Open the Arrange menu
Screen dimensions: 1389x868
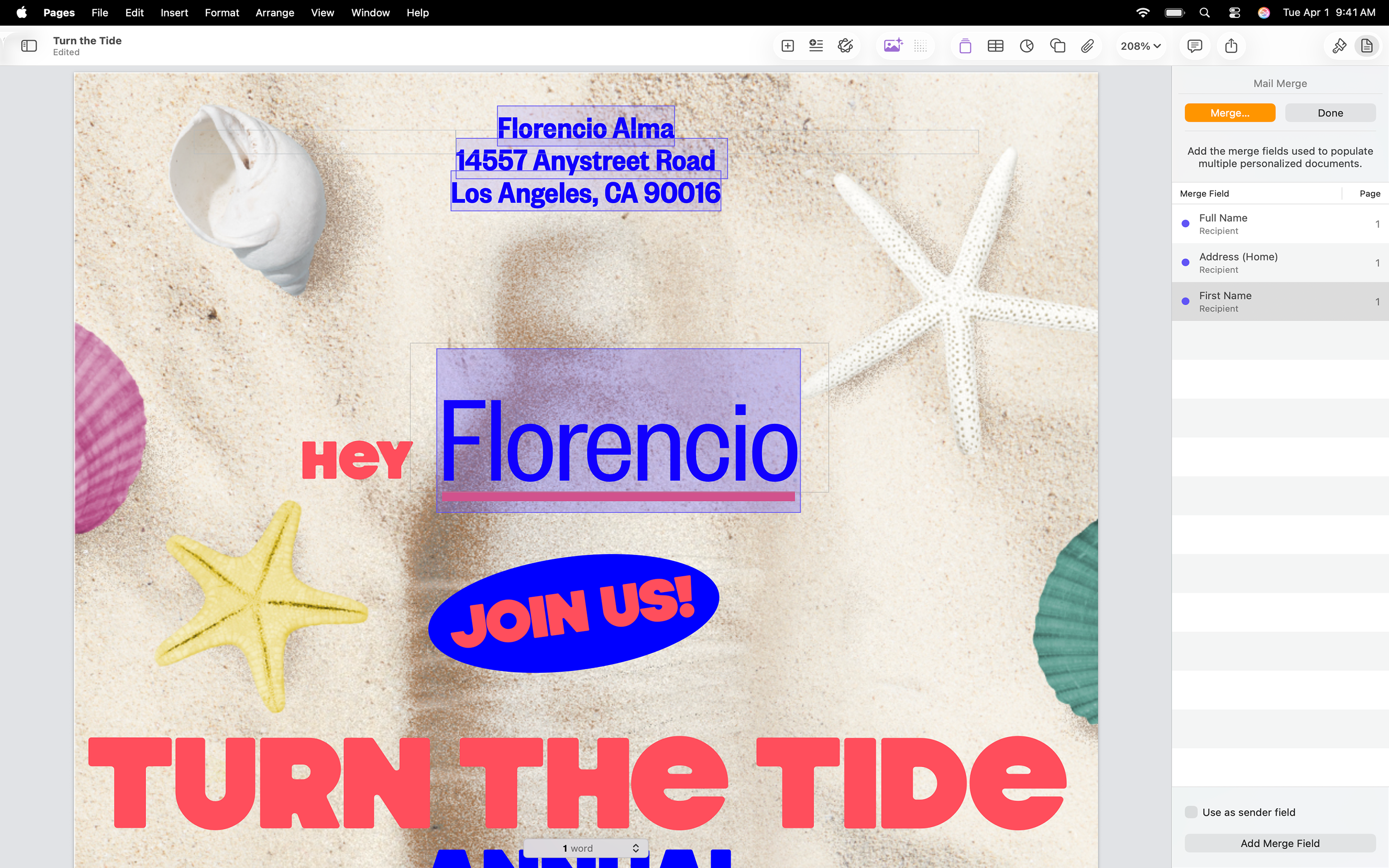click(274, 13)
